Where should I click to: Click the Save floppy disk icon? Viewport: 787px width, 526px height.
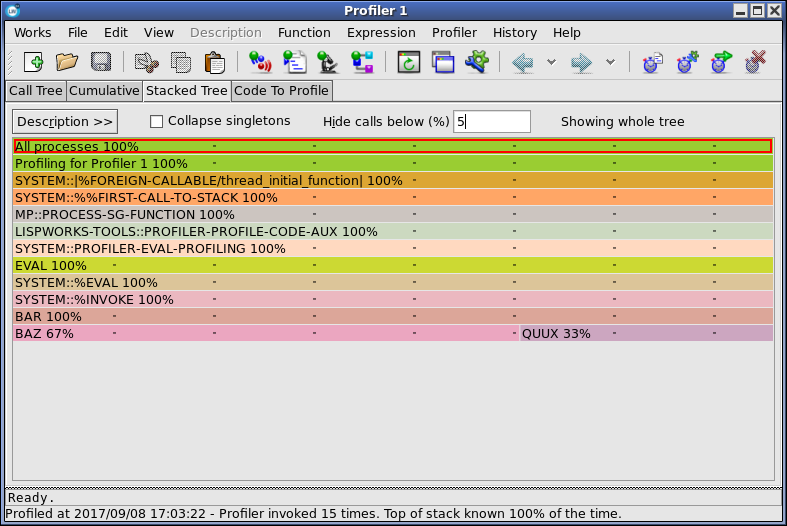(101, 63)
